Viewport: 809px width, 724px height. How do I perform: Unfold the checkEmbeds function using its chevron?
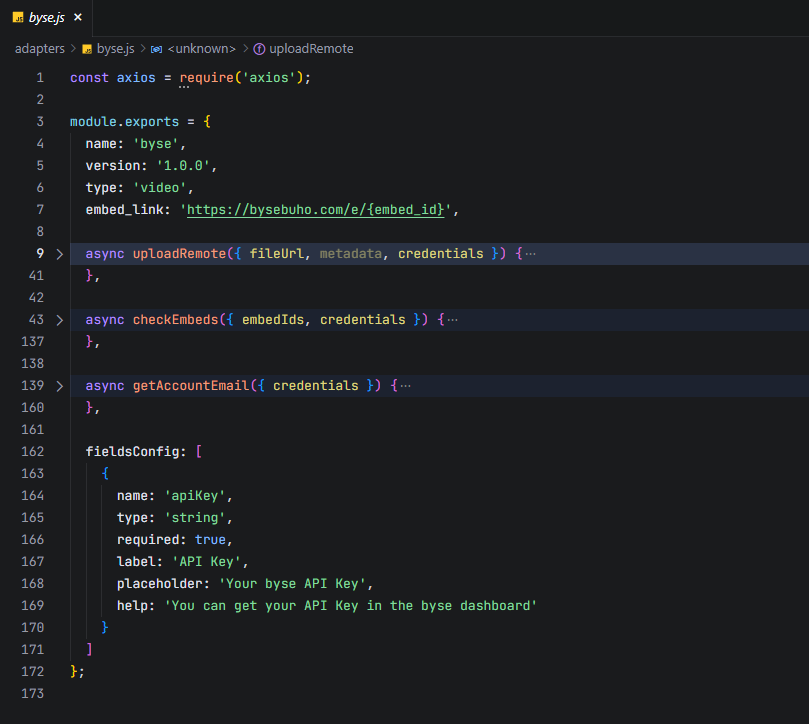pos(59,320)
